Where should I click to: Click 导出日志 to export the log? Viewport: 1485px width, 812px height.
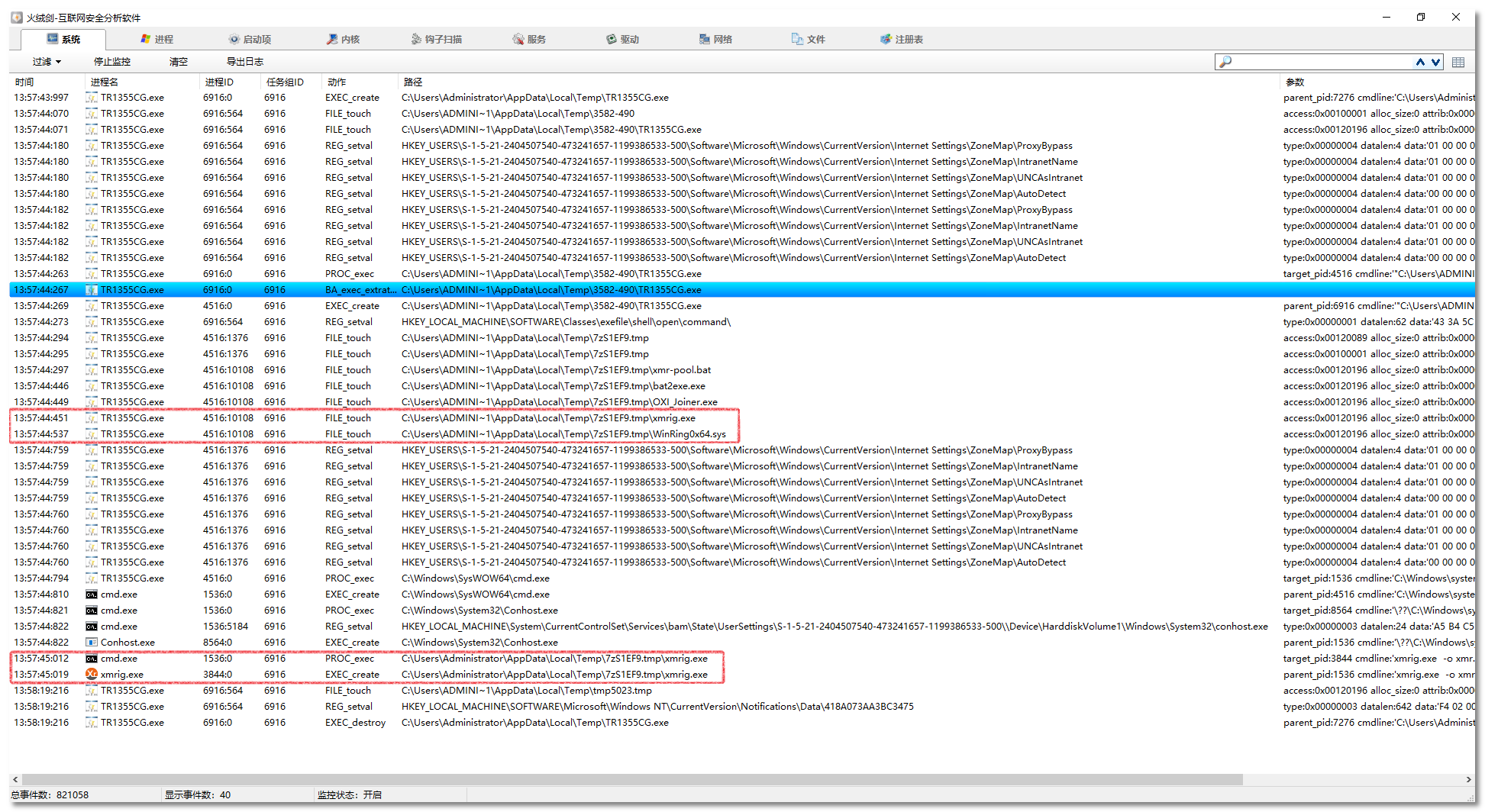(x=245, y=62)
